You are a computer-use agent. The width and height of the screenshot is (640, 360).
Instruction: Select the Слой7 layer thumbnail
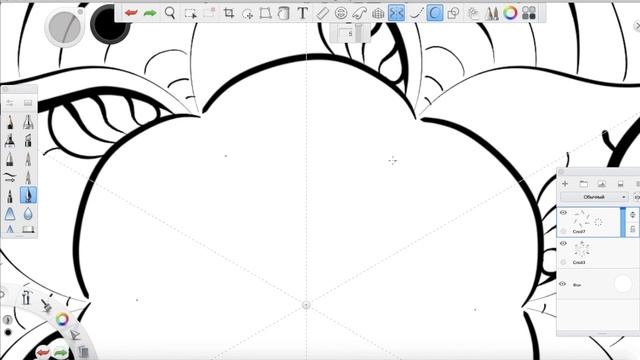tap(589, 220)
